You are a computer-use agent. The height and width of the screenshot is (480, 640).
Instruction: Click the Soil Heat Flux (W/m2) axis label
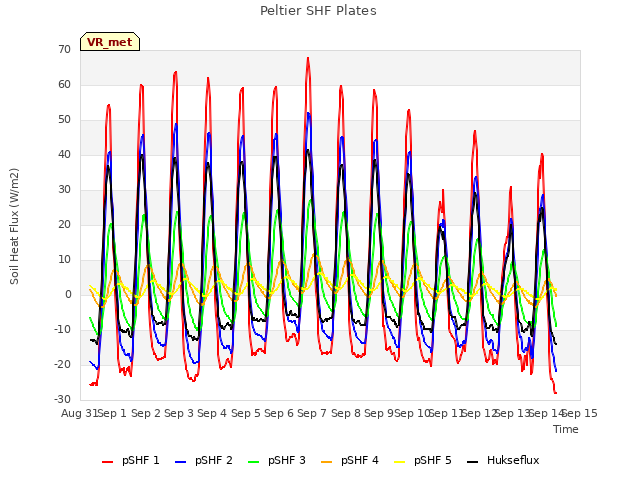14,226
